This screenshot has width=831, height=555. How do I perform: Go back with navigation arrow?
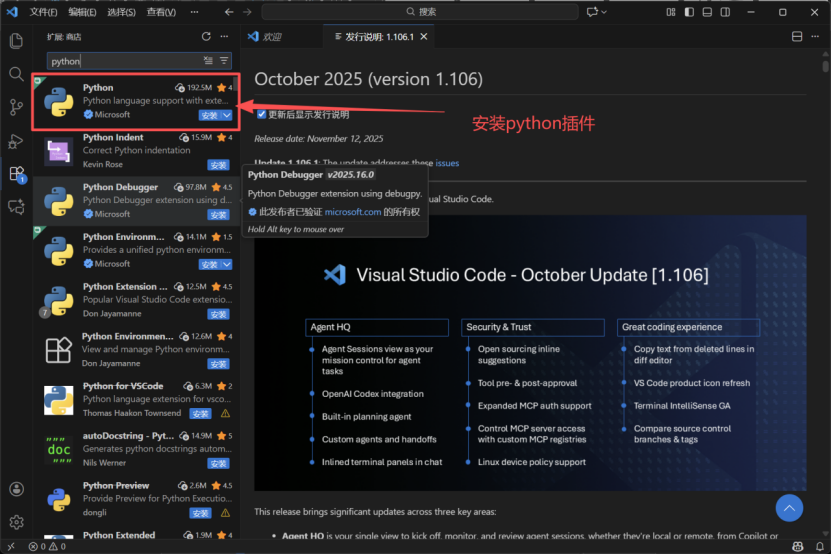coord(229,12)
